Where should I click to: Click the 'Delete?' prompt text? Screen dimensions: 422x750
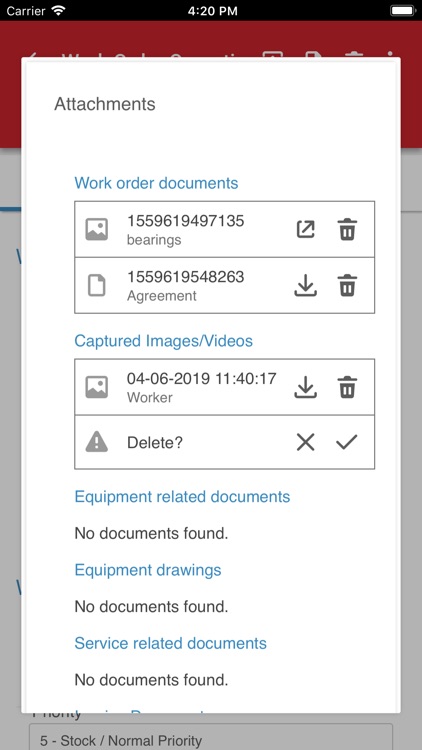coord(155,443)
